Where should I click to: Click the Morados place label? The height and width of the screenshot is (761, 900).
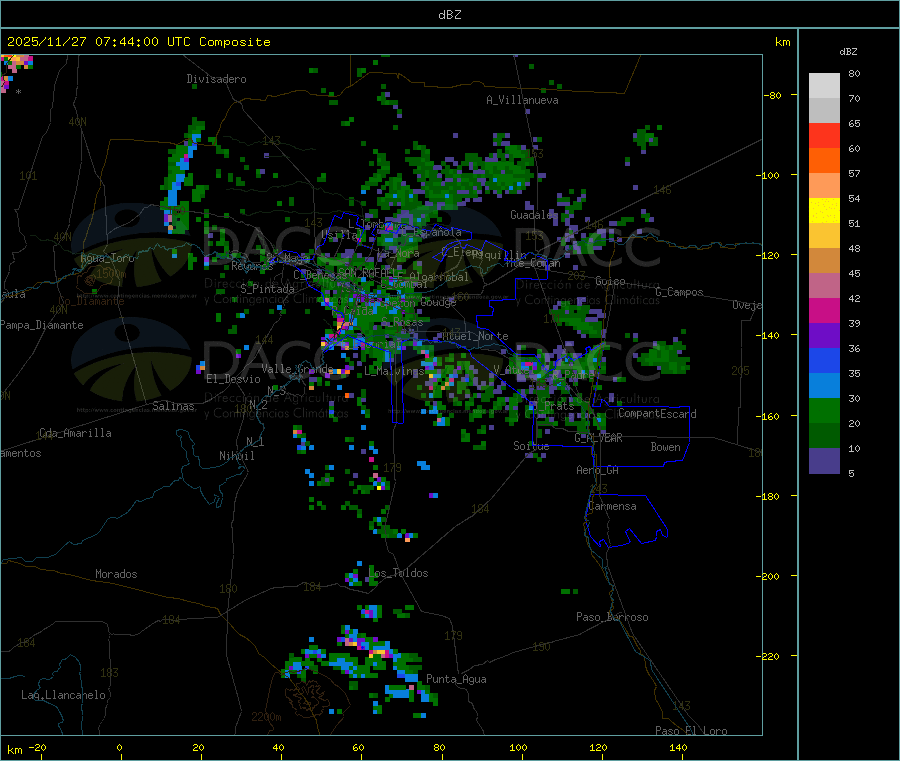point(116,574)
